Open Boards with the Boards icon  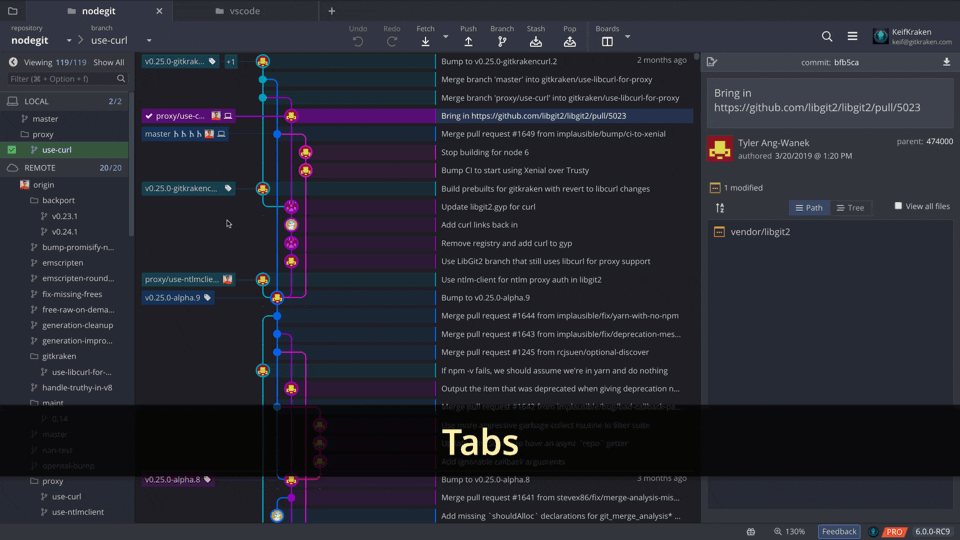pos(607,42)
